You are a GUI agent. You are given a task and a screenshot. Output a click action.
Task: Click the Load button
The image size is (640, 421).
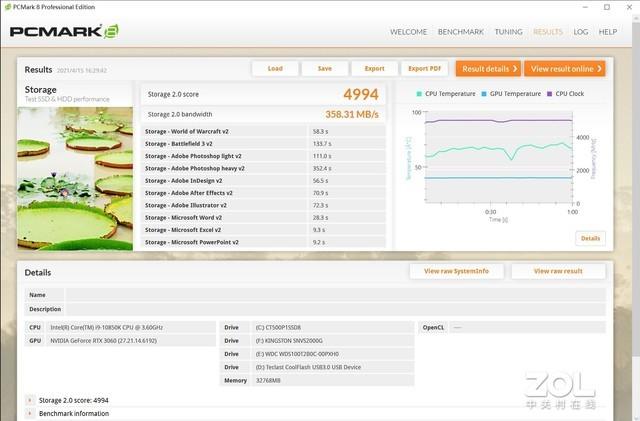pyautogui.click(x=275, y=69)
